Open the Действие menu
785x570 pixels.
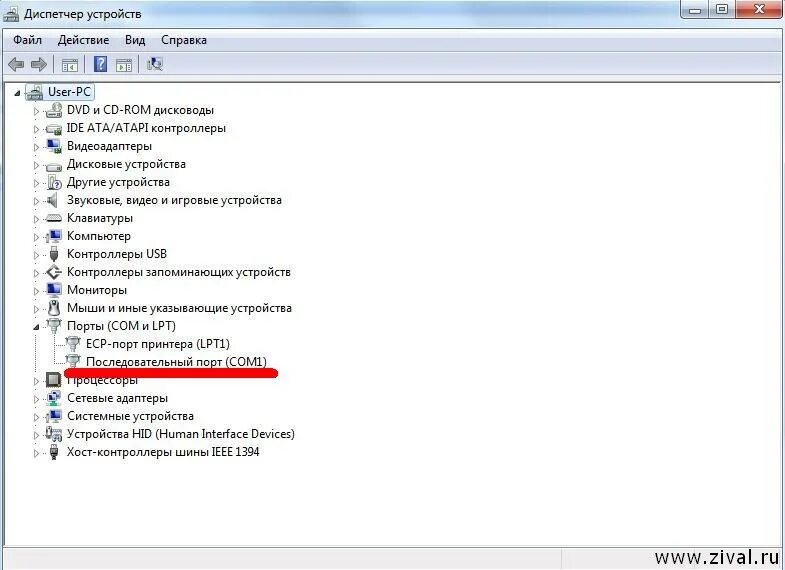(x=83, y=40)
